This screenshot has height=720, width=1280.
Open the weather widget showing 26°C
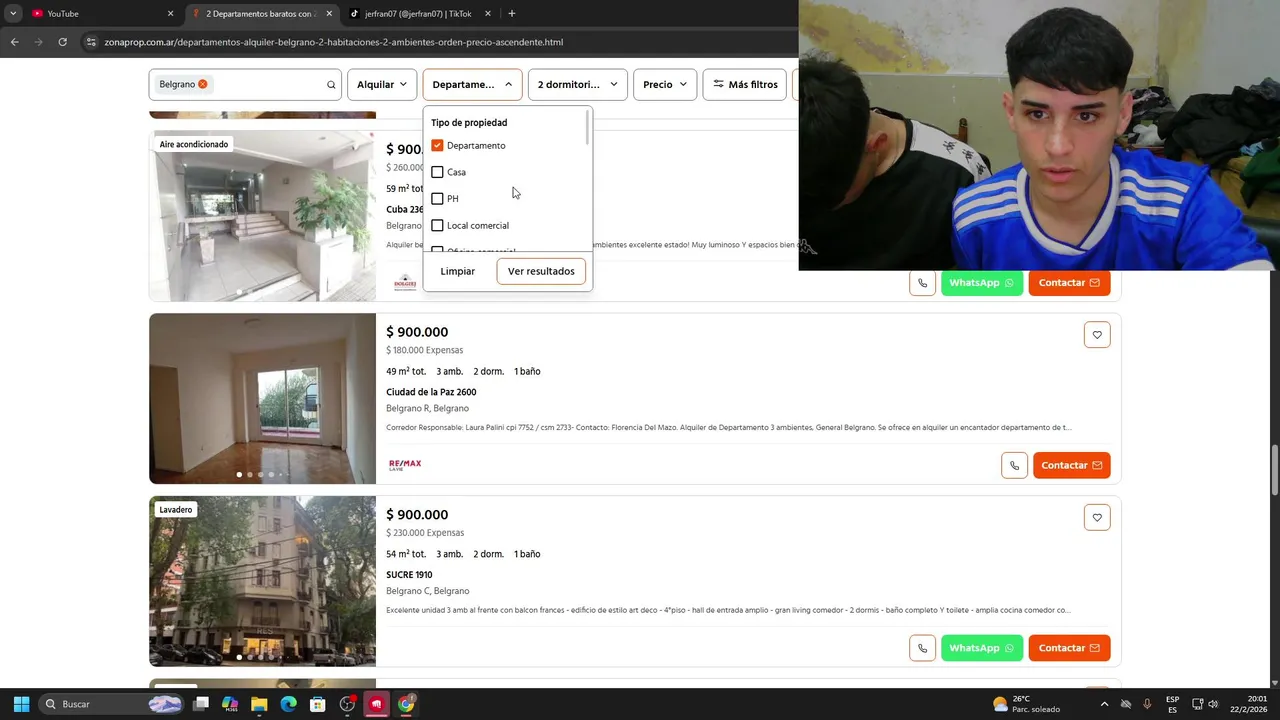[x=1026, y=704]
